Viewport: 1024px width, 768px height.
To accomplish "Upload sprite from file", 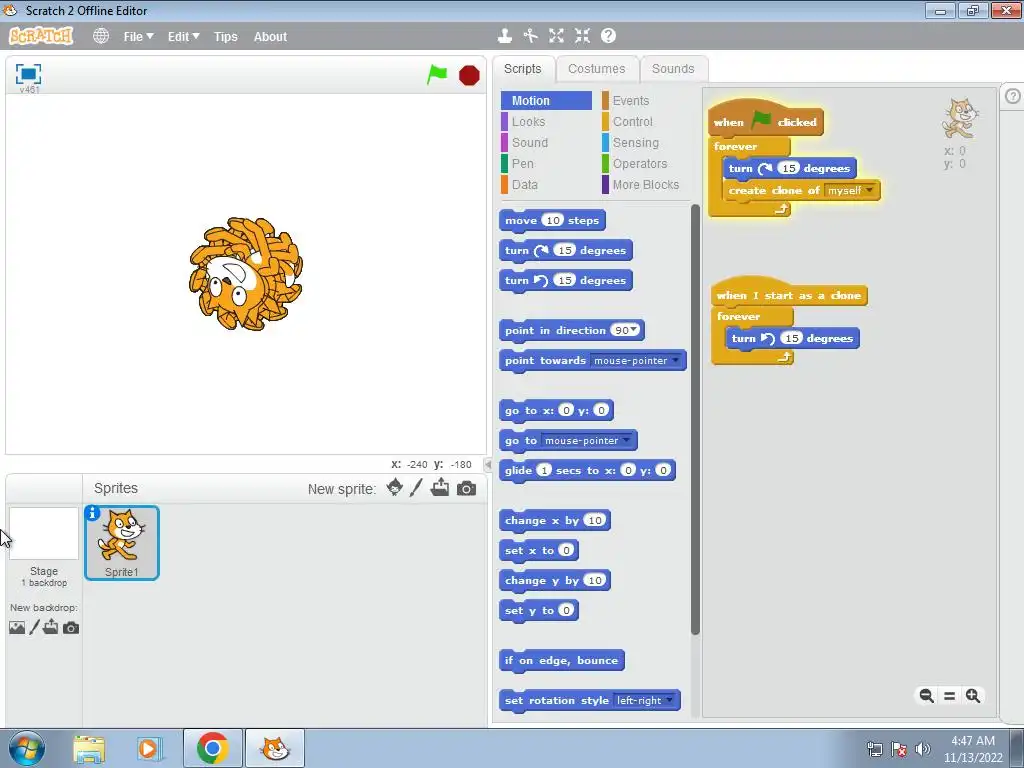I will [440, 488].
